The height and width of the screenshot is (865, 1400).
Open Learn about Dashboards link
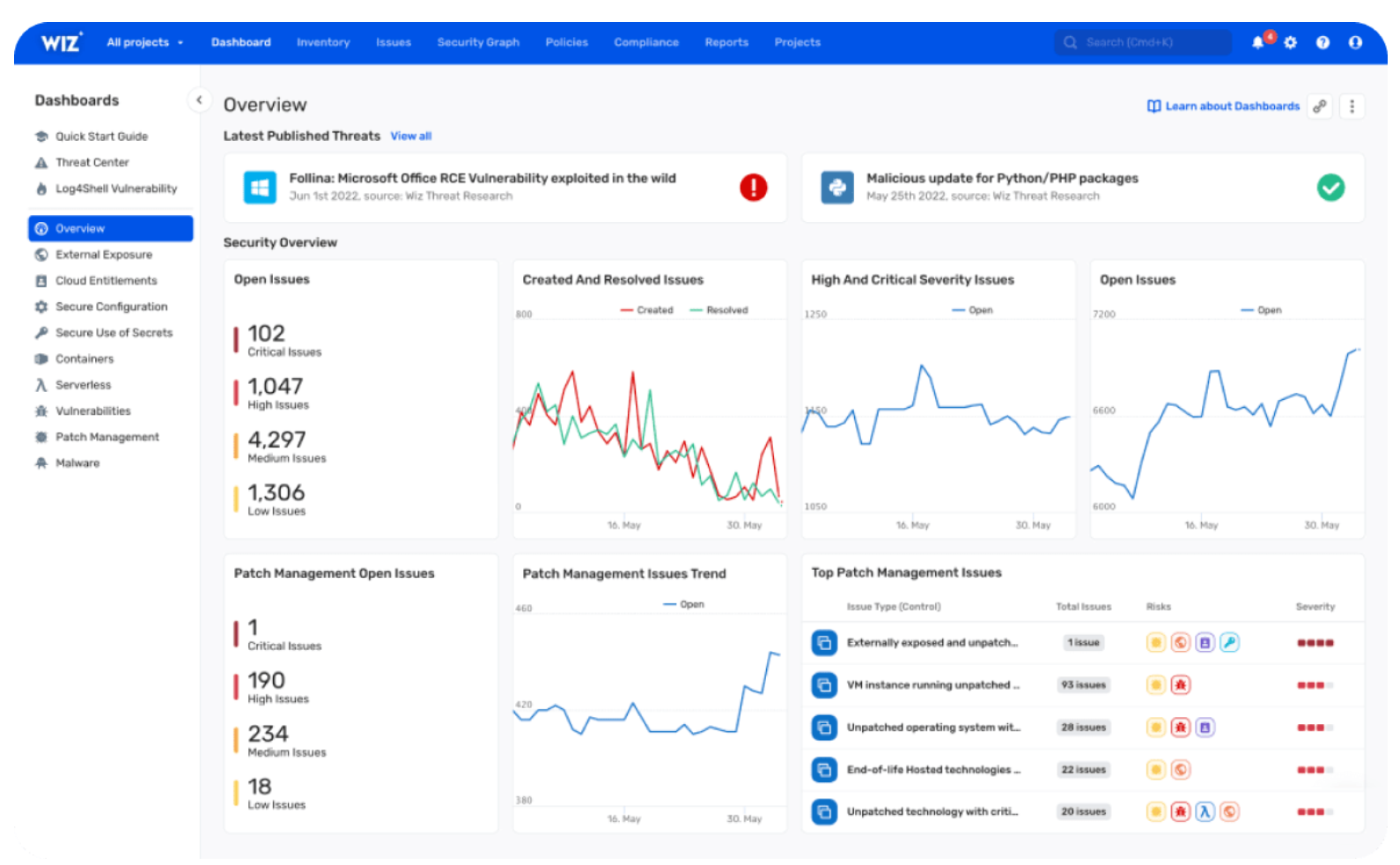coord(1223,107)
